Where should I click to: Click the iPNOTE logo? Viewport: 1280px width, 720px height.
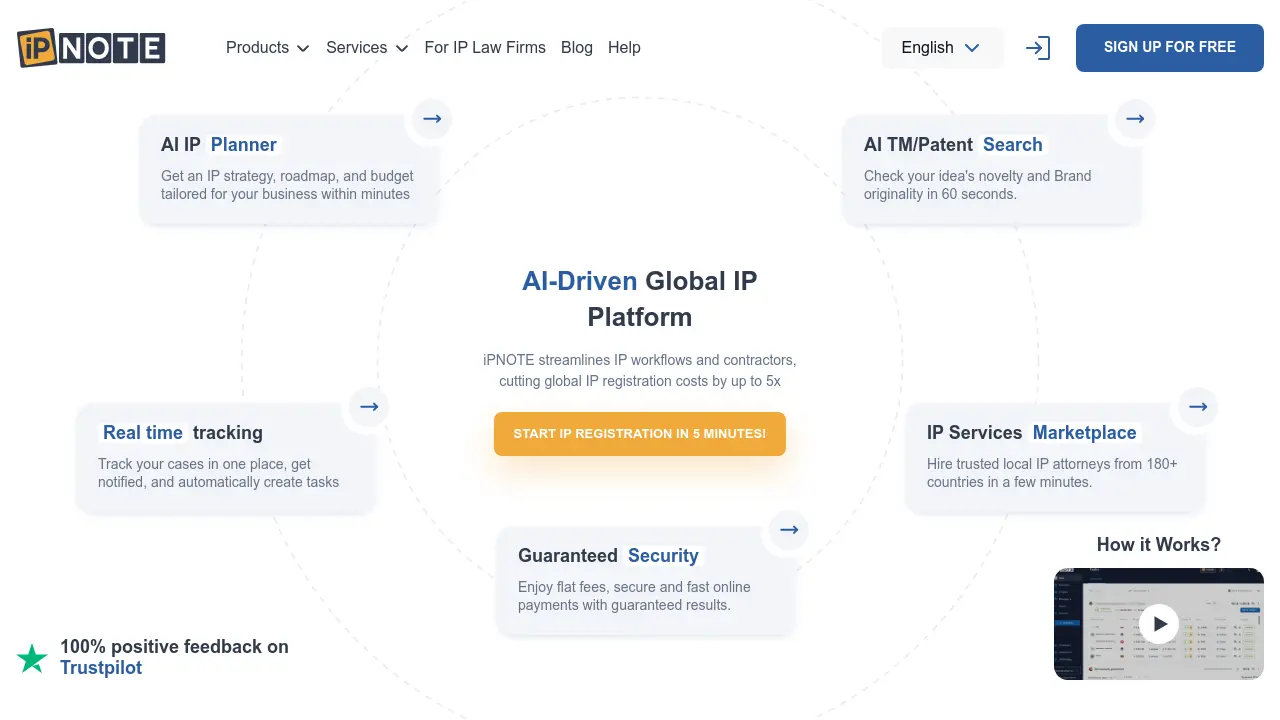pyautogui.click(x=91, y=47)
